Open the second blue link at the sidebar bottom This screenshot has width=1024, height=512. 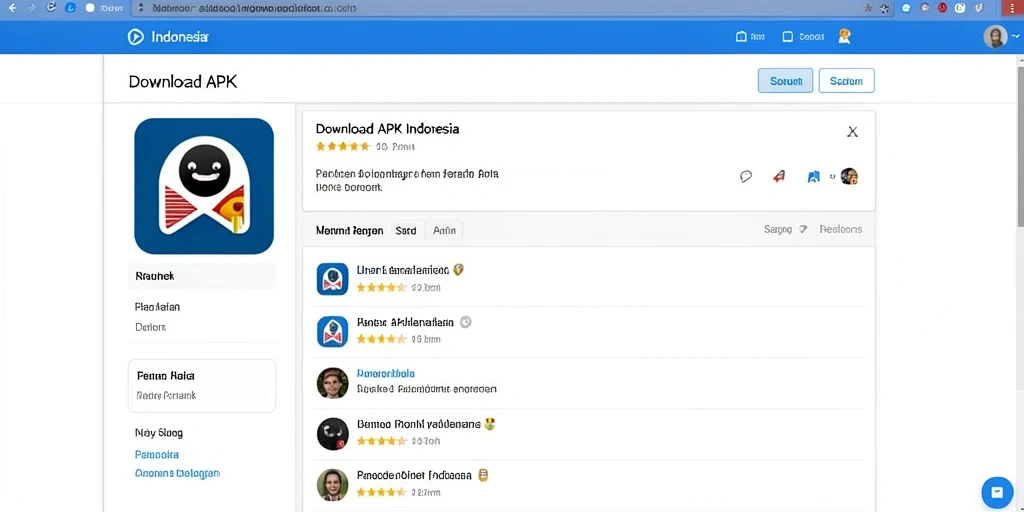[x=177, y=473]
